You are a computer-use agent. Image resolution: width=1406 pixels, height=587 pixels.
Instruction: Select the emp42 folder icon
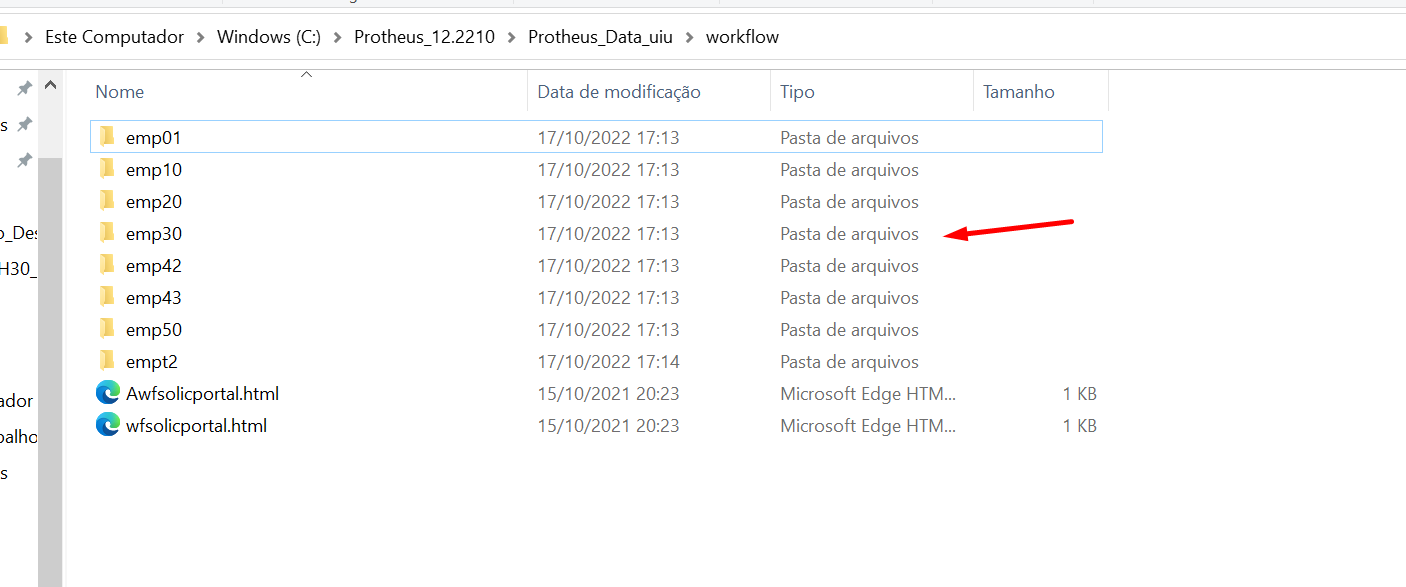[107, 265]
